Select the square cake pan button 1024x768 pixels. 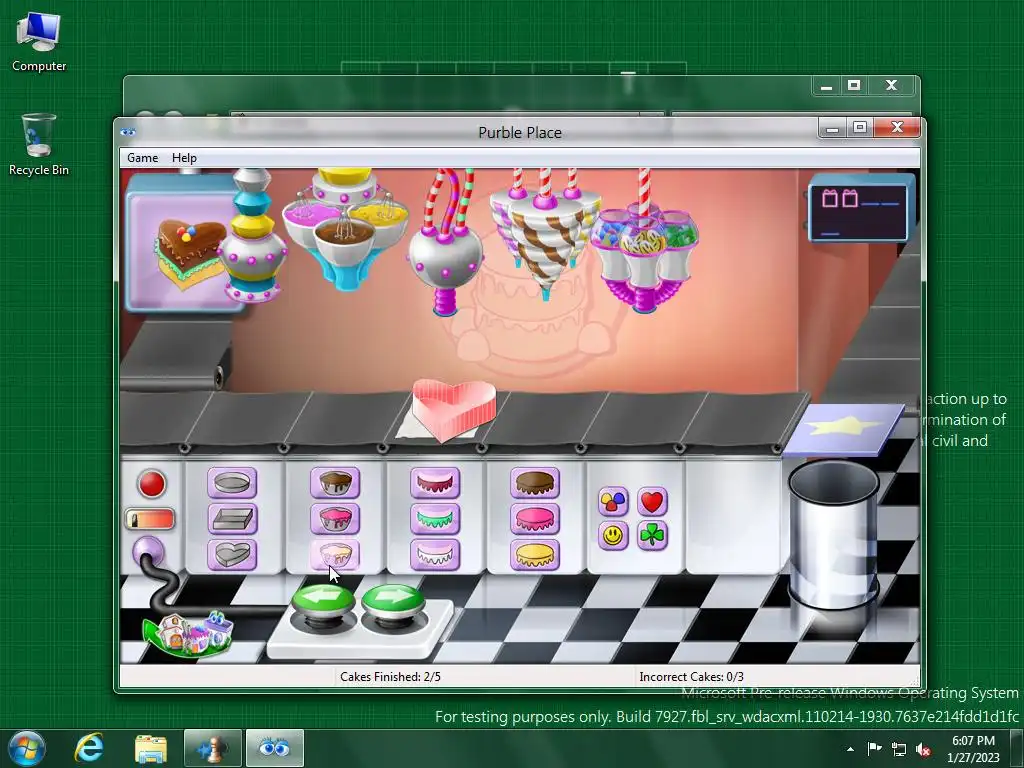pyautogui.click(x=232, y=519)
